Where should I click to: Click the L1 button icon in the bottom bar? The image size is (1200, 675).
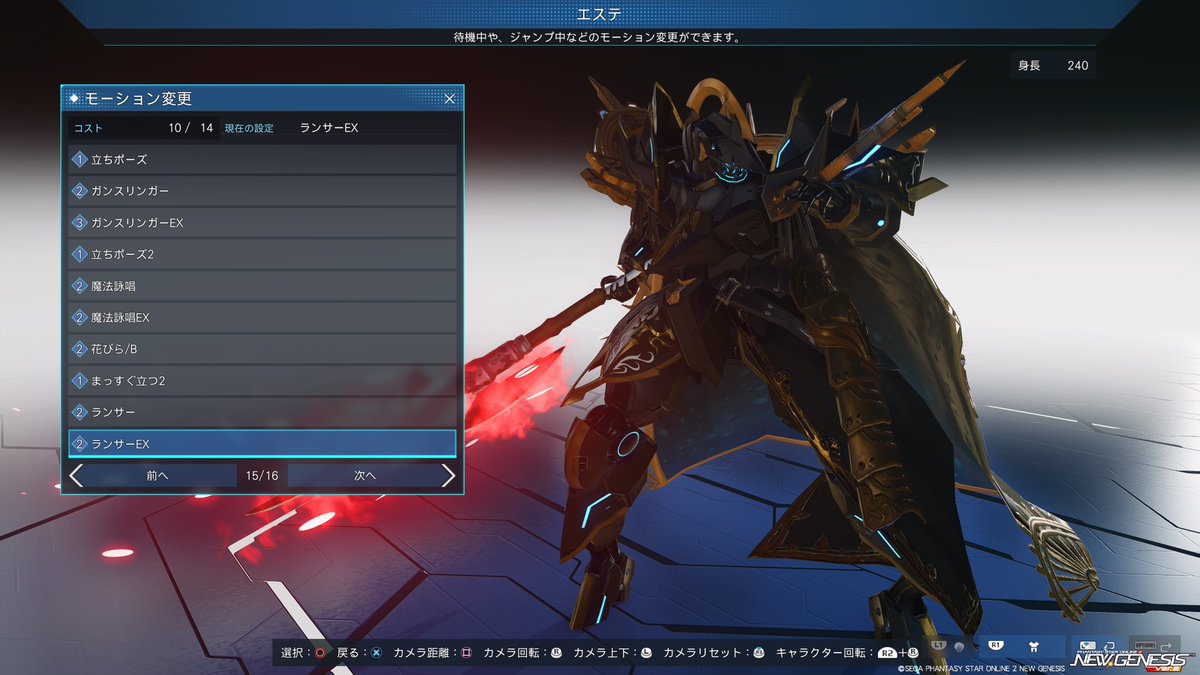tap(937, 645)
